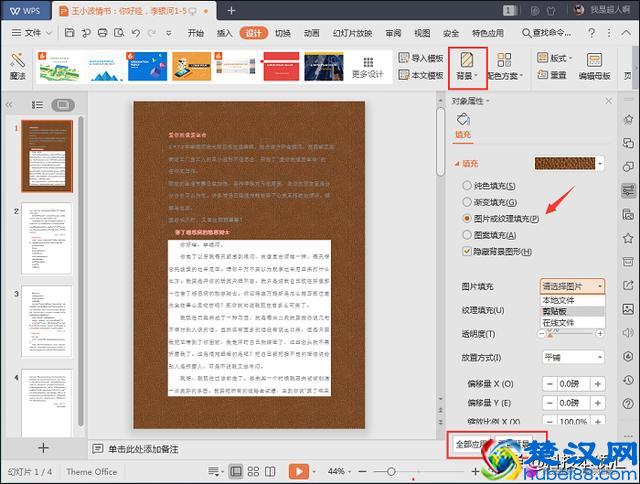Open the Background (背景) button
This screenshot has height=484, width=640.
pos(467,67)
